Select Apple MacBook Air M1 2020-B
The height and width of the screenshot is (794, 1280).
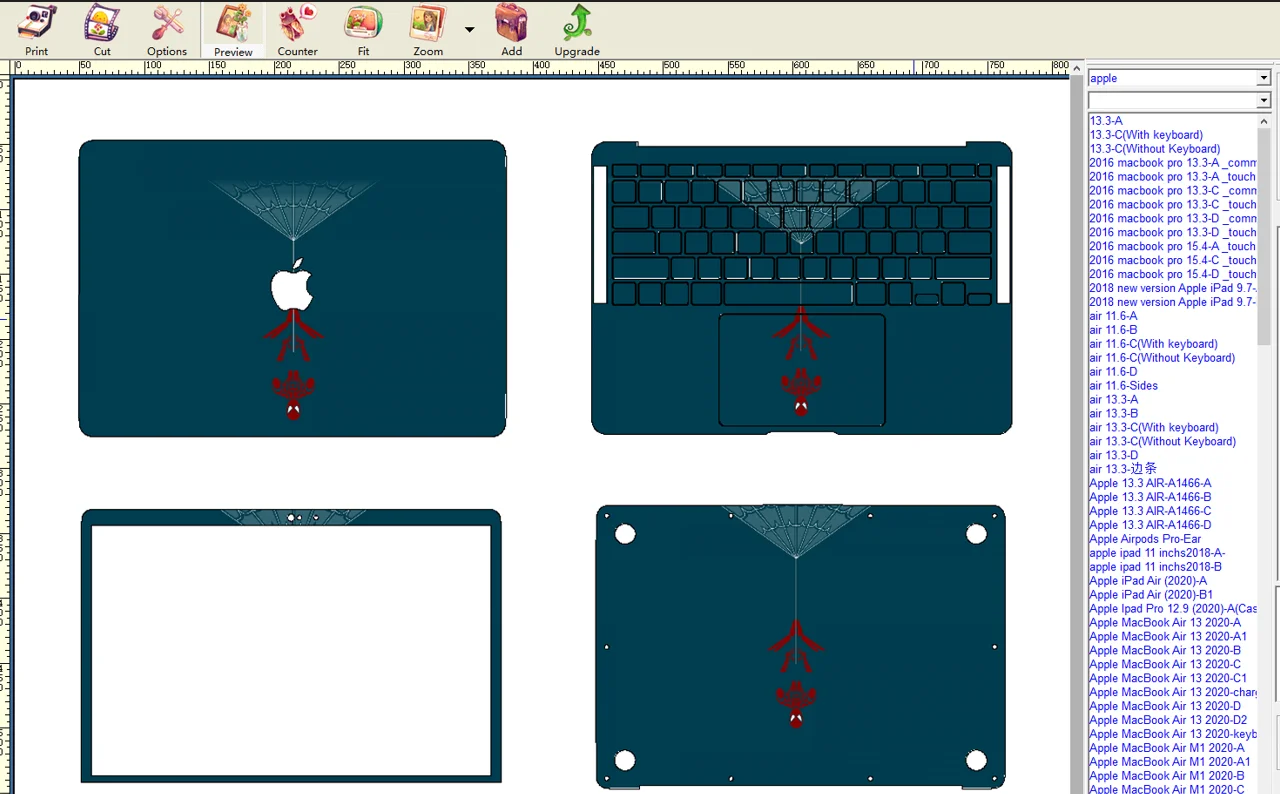1167,777
